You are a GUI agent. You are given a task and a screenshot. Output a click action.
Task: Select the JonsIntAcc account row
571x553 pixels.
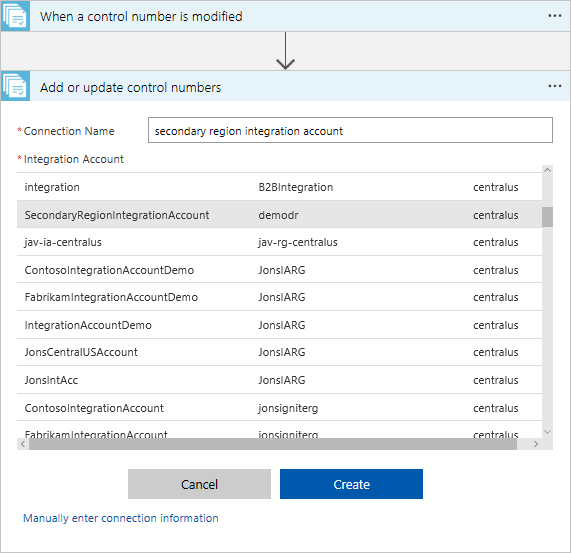(x=279, y=380)
